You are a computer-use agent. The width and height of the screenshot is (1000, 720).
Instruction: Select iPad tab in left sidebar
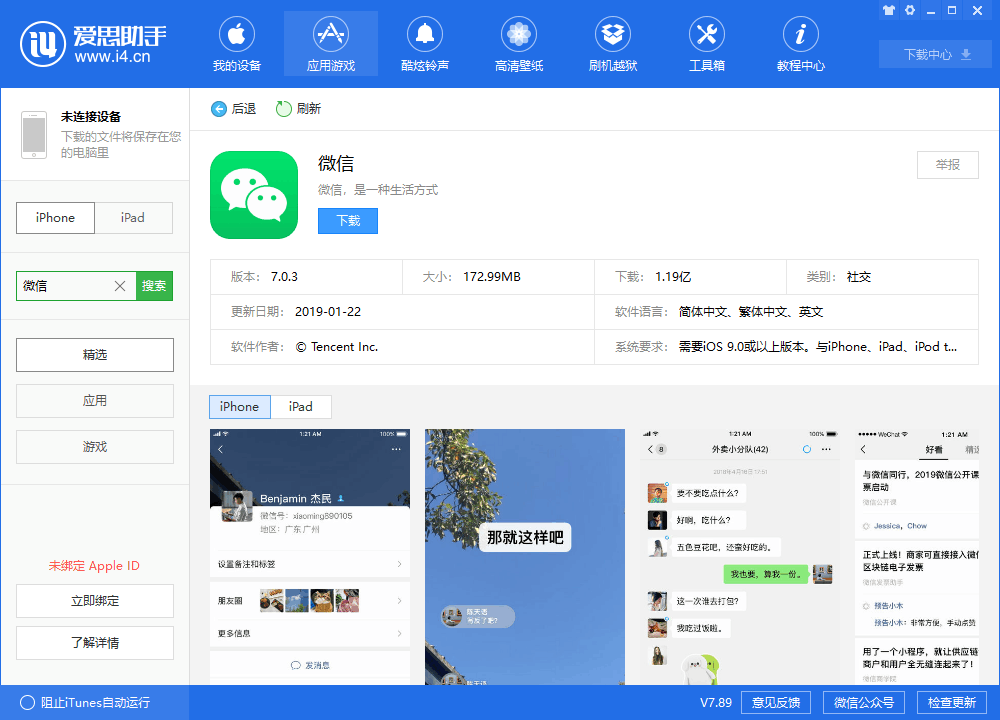coord(133,218)
